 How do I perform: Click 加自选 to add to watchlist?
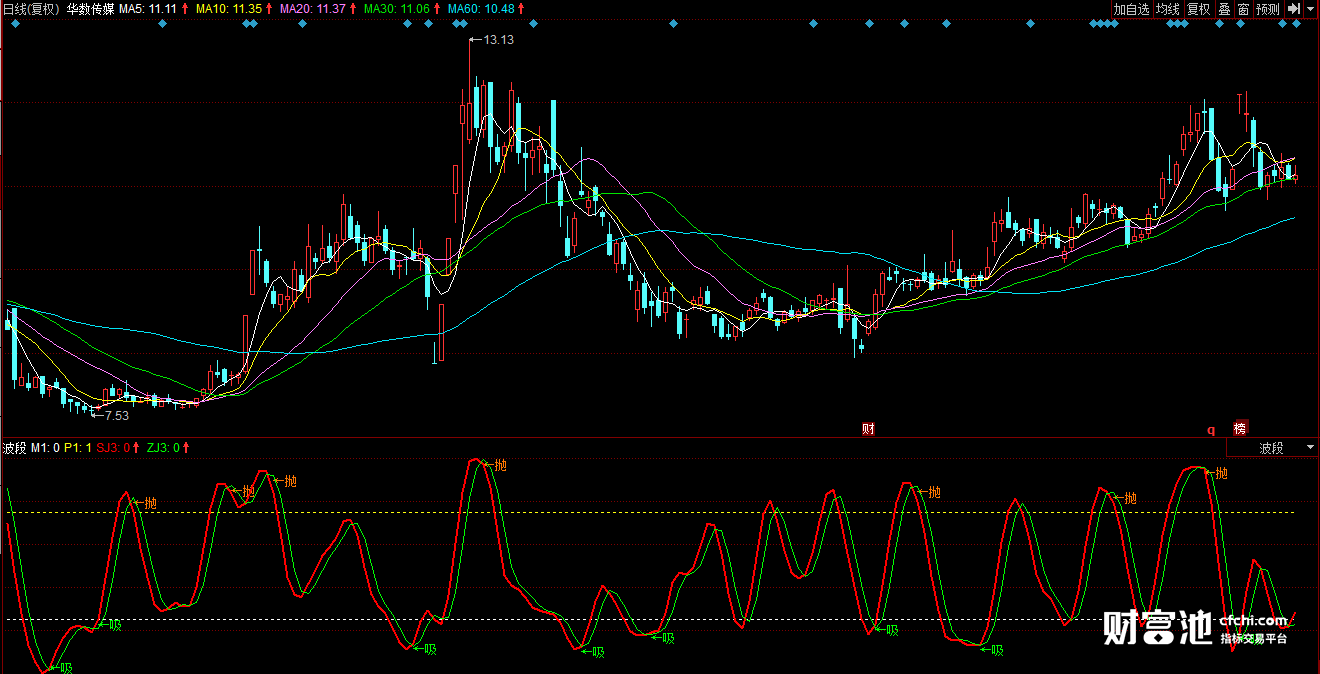pyautogui.click(x=1132, y=9)
